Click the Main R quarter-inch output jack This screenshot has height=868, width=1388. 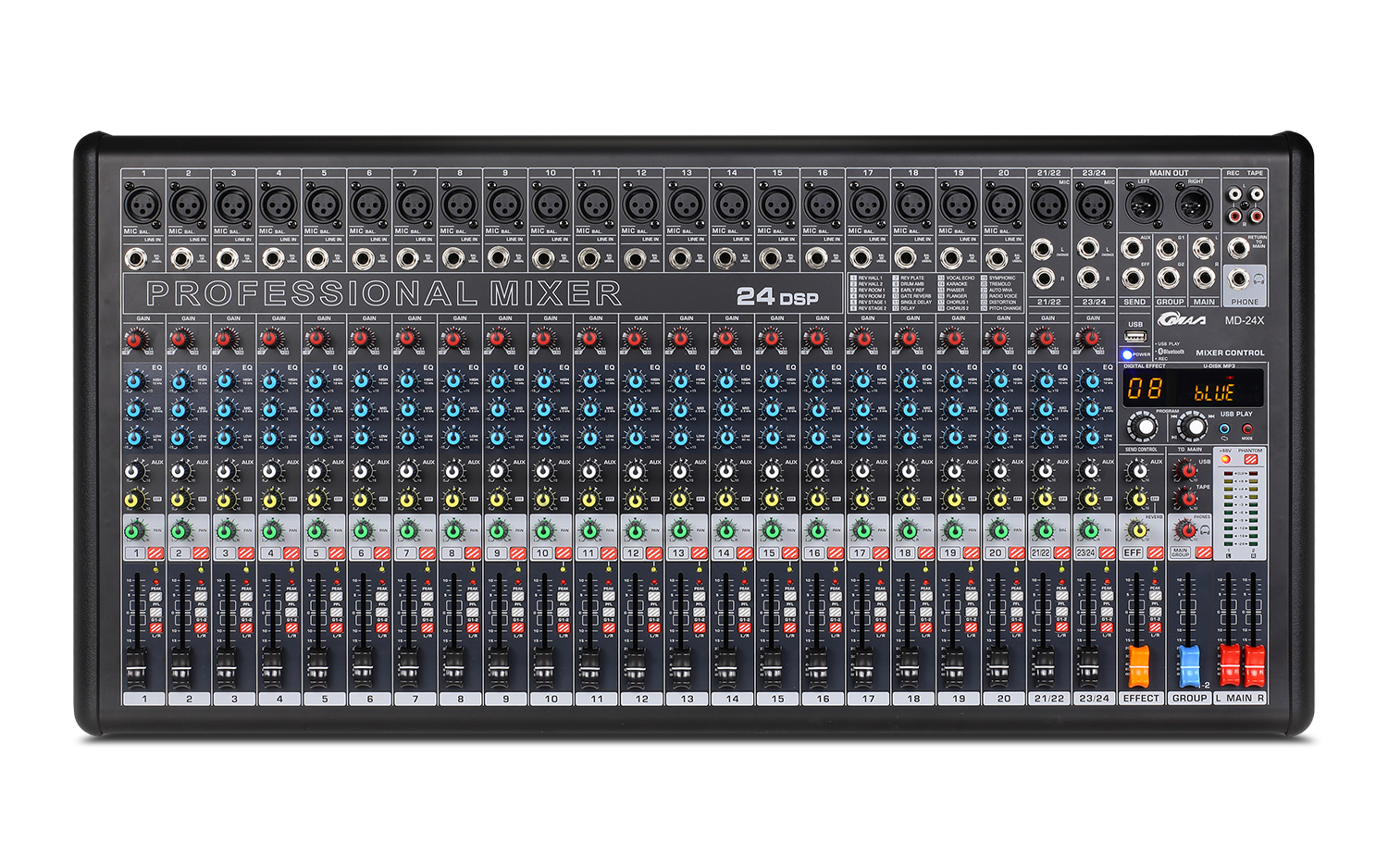1204,278
